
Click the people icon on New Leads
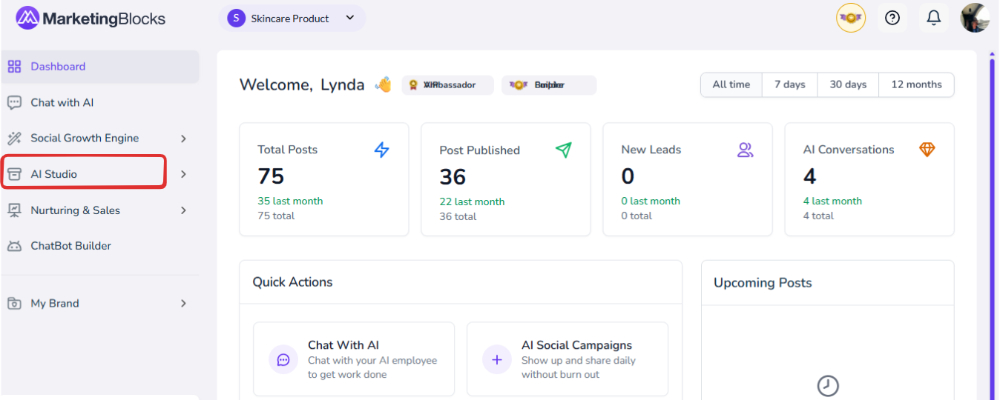[x=745, y=150]
